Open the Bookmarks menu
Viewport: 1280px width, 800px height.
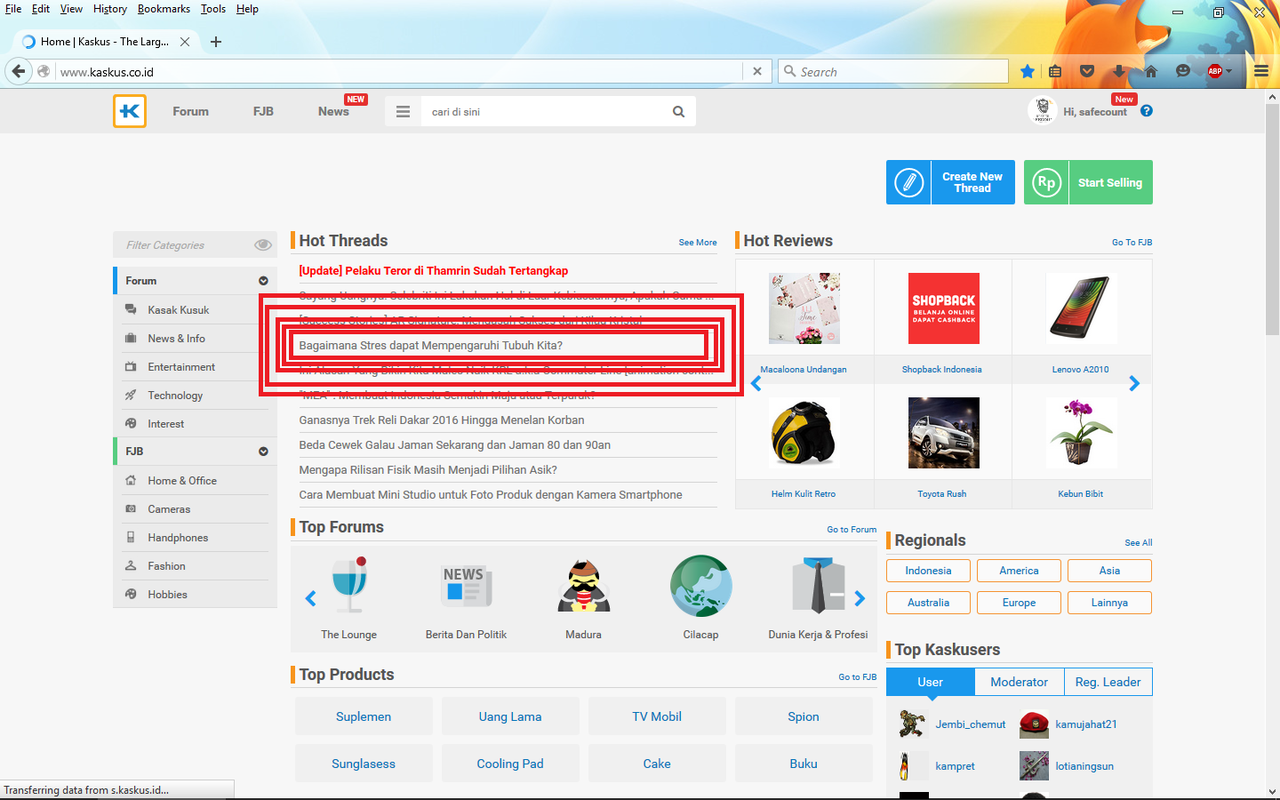click(x=164, y=9)
